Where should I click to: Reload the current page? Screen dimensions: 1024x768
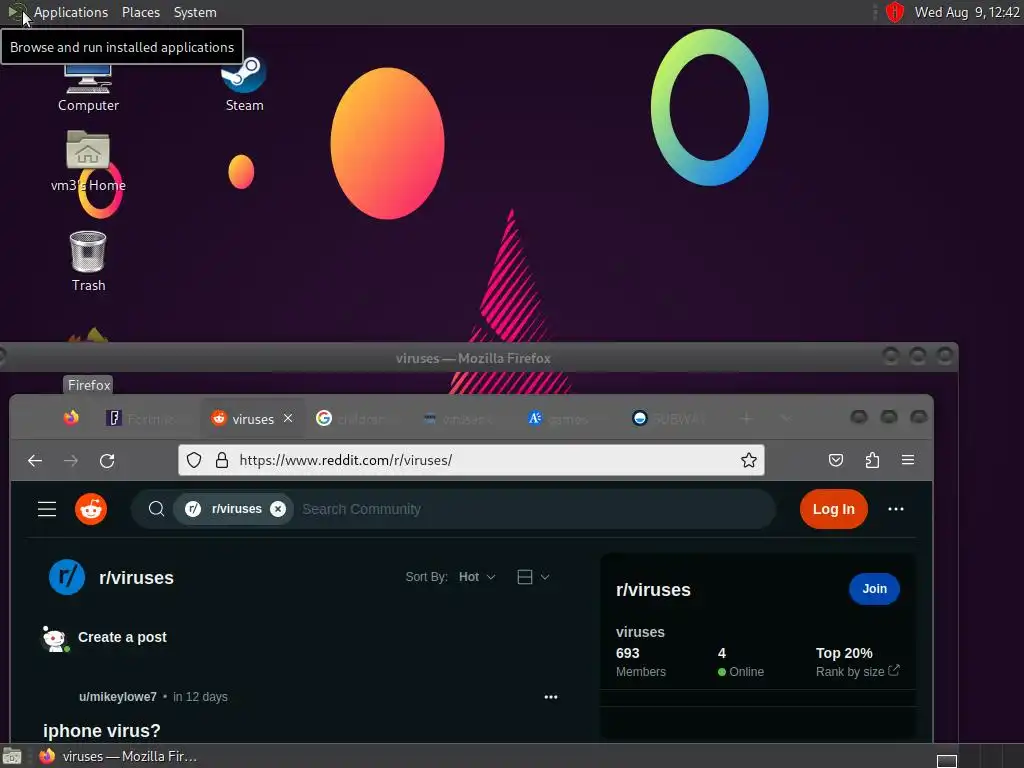(x=107, y=460)
